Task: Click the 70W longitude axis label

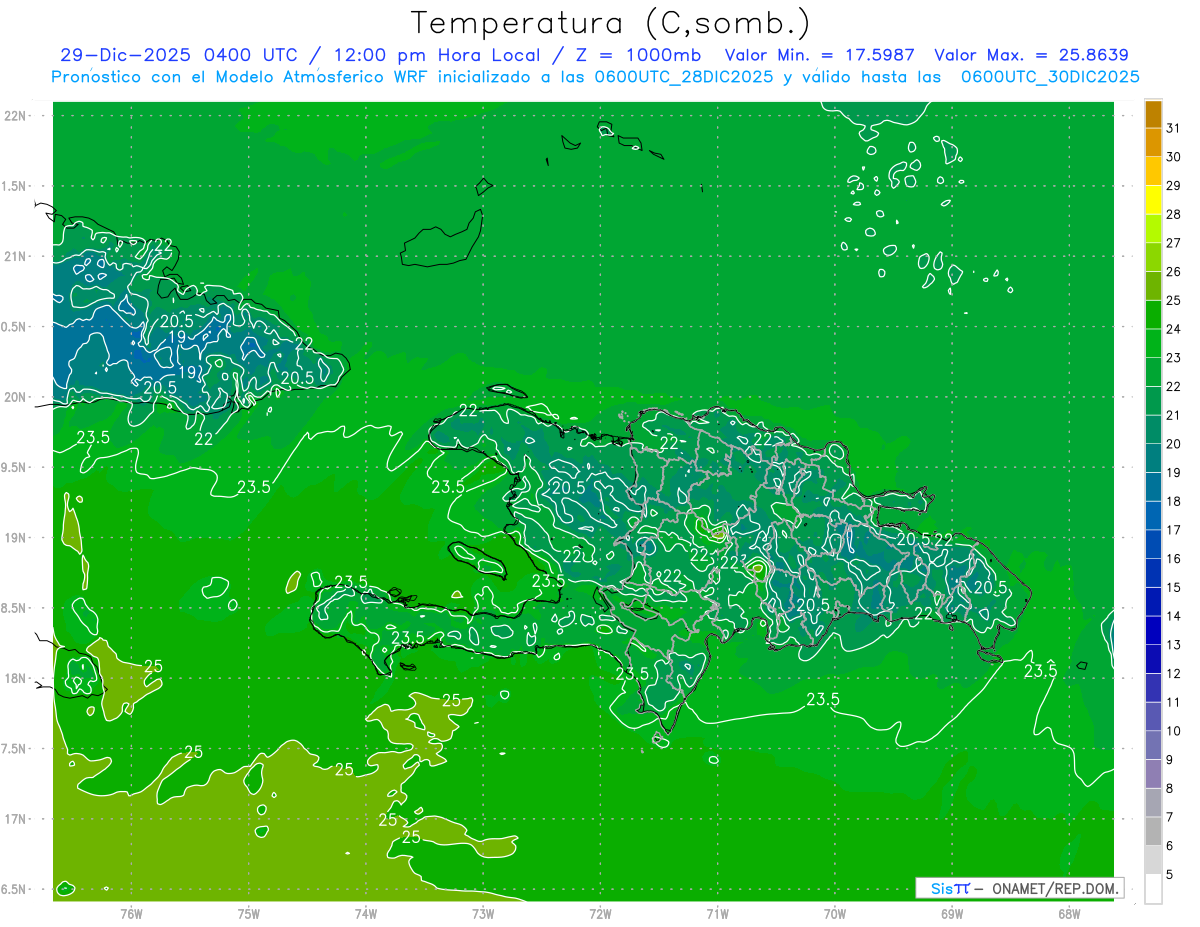Action: pos(835,912)
